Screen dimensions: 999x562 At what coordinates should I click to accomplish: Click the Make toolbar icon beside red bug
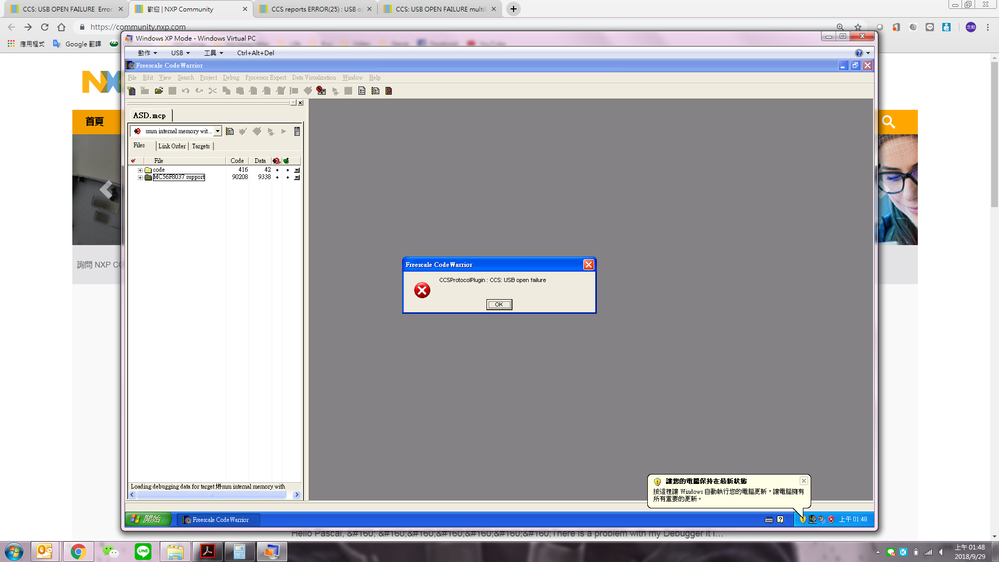point(308,91)
